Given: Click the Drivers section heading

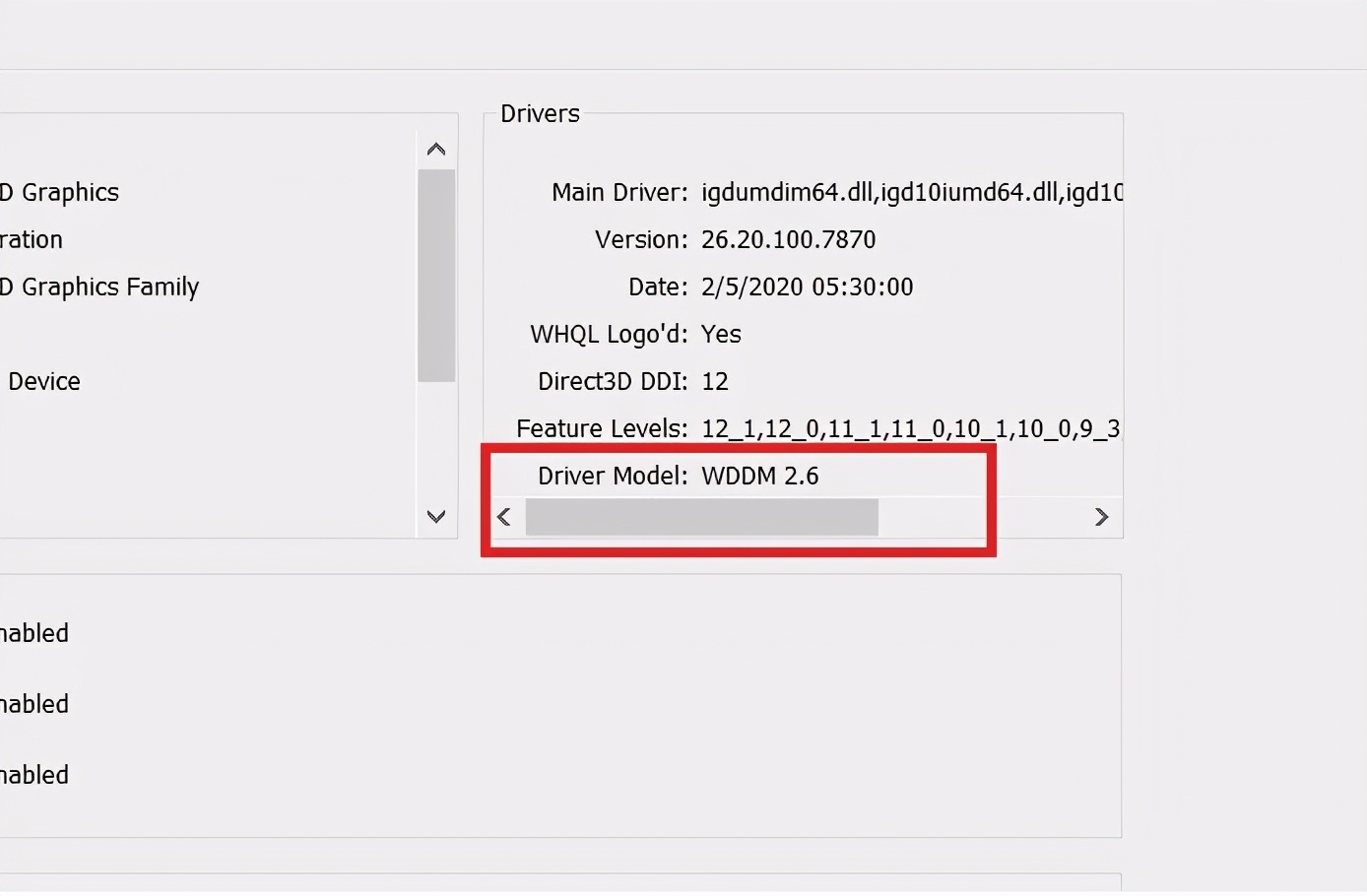Looking at the screenshot, I should coord(539,113).
